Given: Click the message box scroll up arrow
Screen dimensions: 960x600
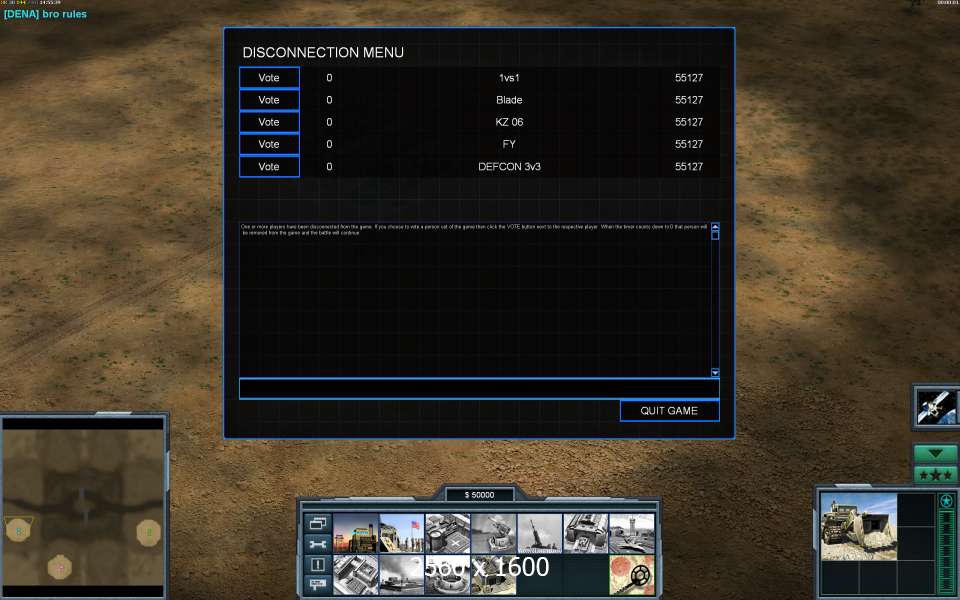Looking at the screenshot, I should [x=715, y=227].
